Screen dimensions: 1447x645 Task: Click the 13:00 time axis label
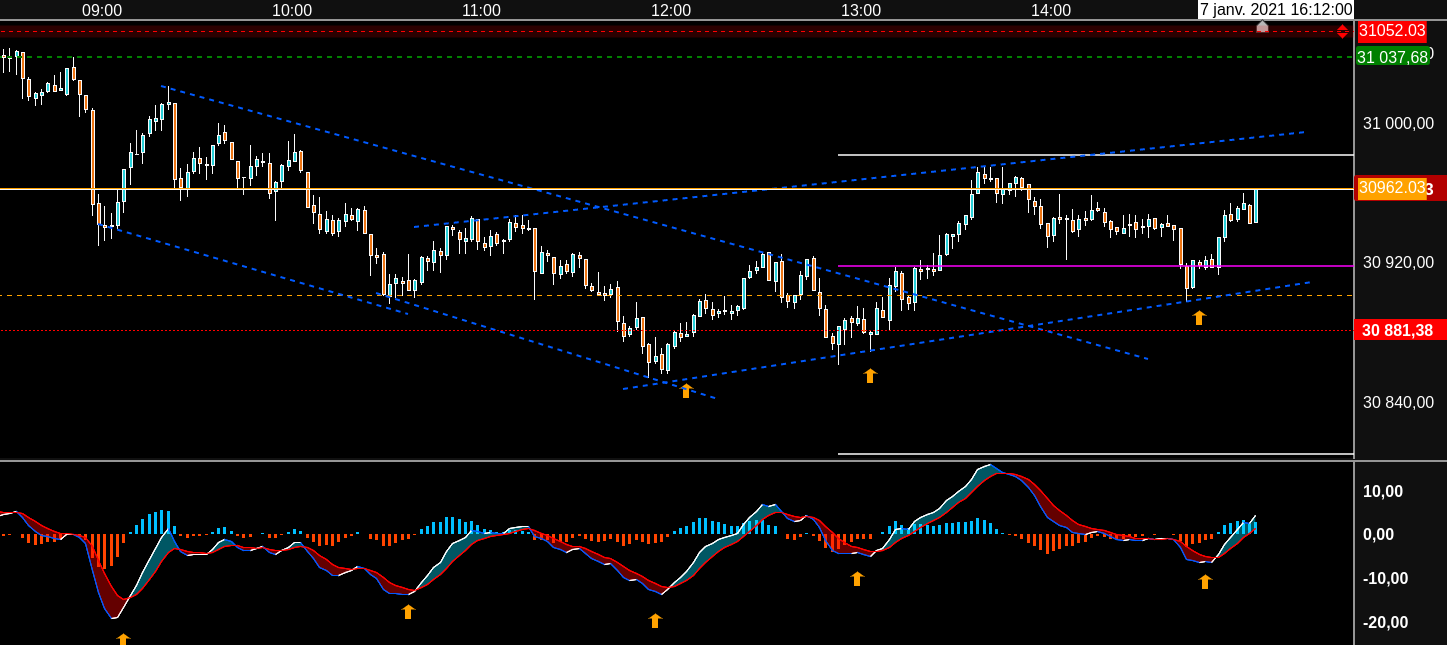861,10
